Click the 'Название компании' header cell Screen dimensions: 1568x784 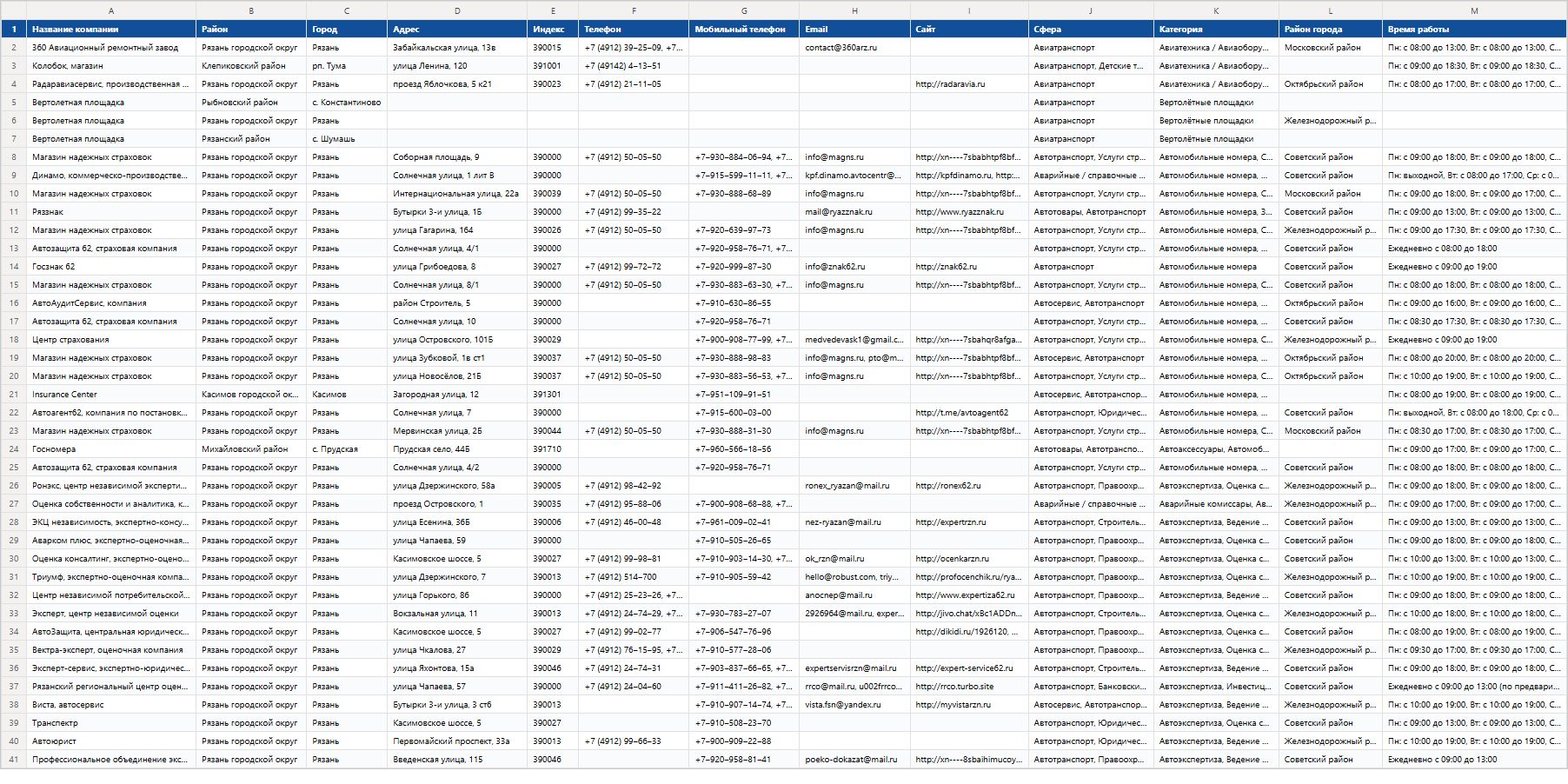click(111, 30)
